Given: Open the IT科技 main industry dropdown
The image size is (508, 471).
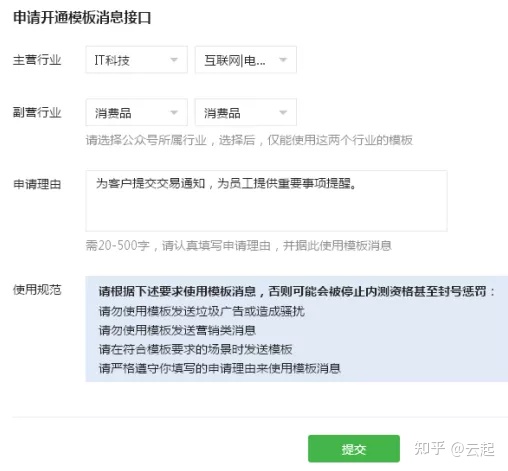Looking at the screenshot, I should coord(136,60).
